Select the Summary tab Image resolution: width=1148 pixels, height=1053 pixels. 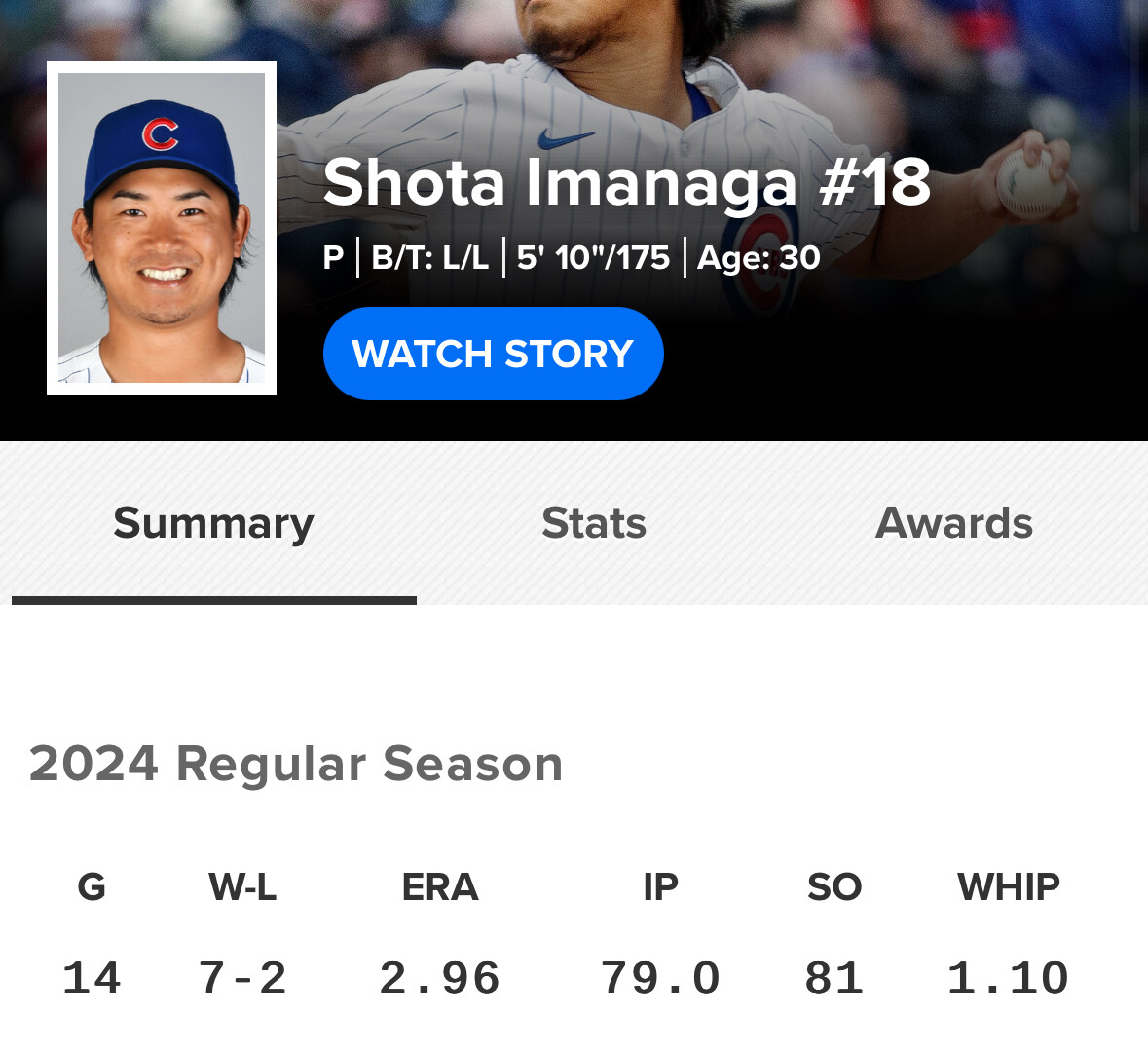pos(213,523)
